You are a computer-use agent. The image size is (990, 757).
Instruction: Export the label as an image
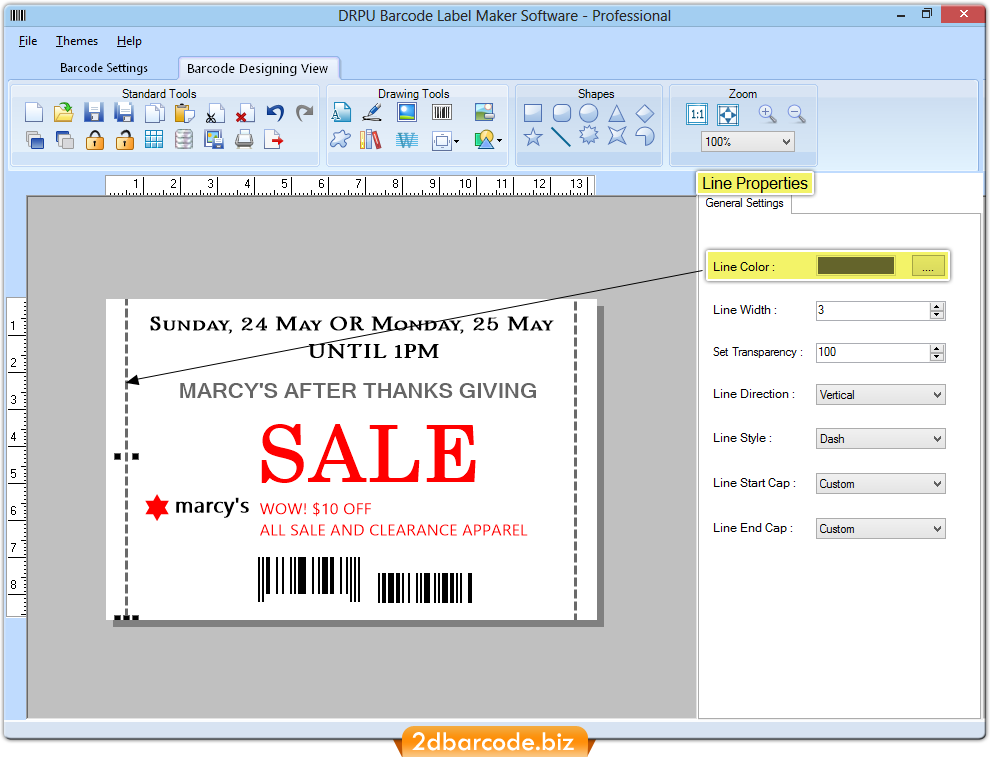[x=214, y=140]
